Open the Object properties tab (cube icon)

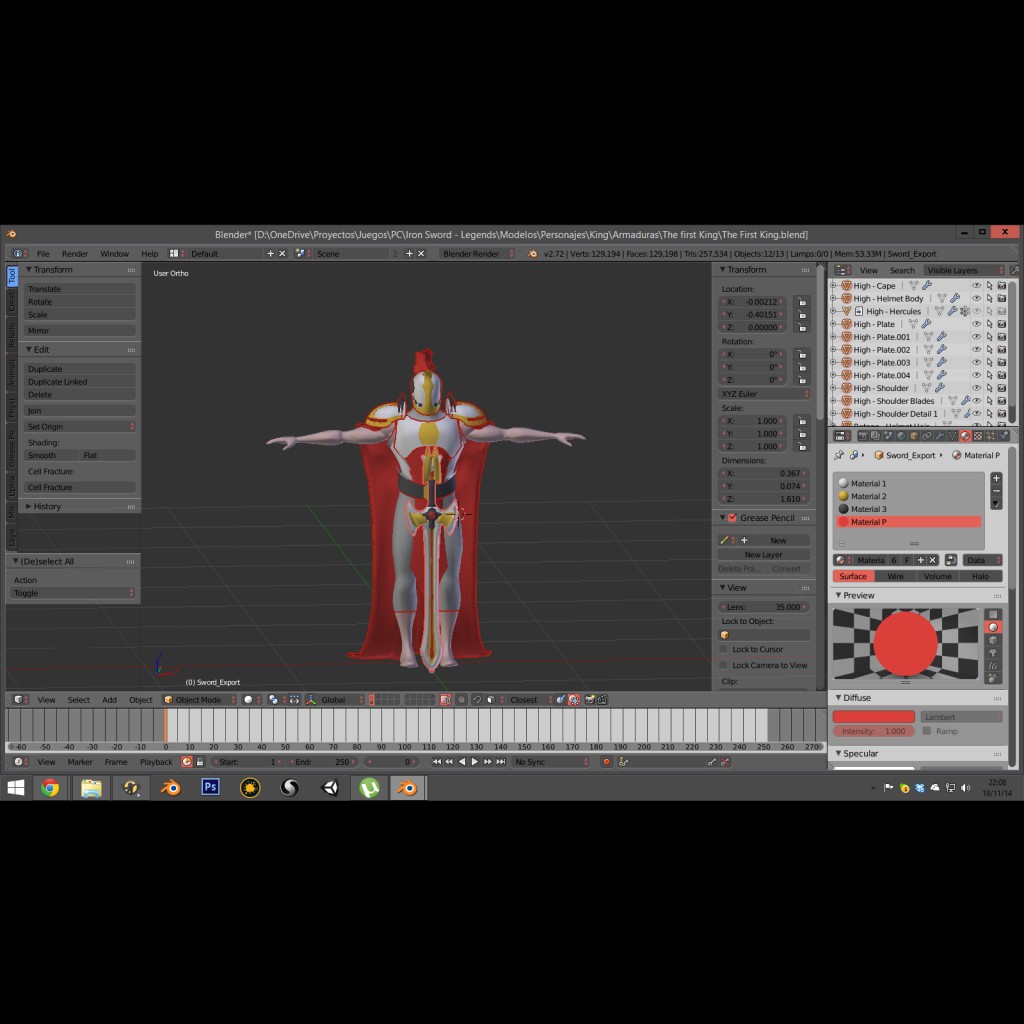pyautogui.click(x=914, y=437)
